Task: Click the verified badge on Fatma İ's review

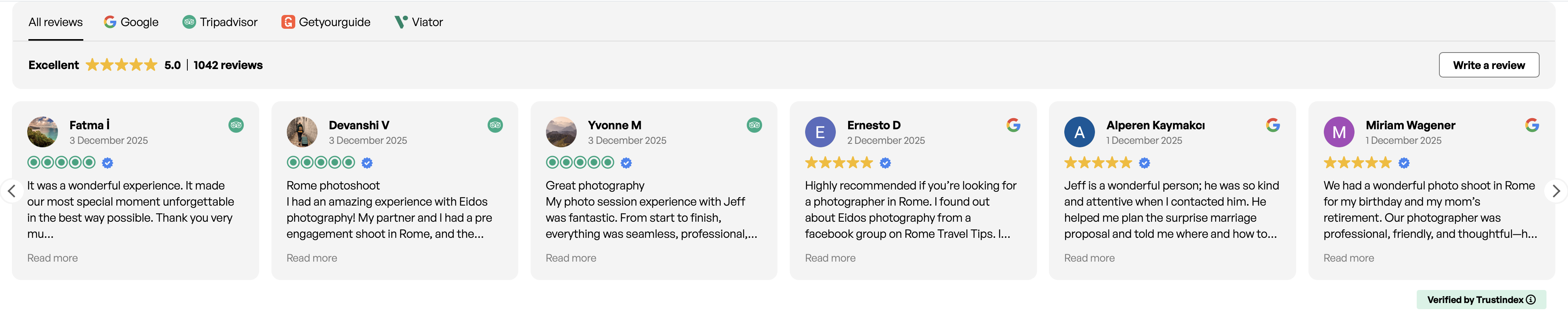Action: 108,162
